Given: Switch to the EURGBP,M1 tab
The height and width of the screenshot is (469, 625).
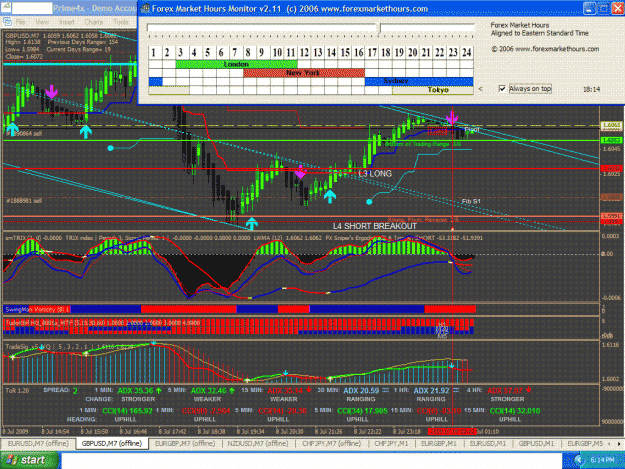Looking at the screenshot, I should (x=439, y=443).
